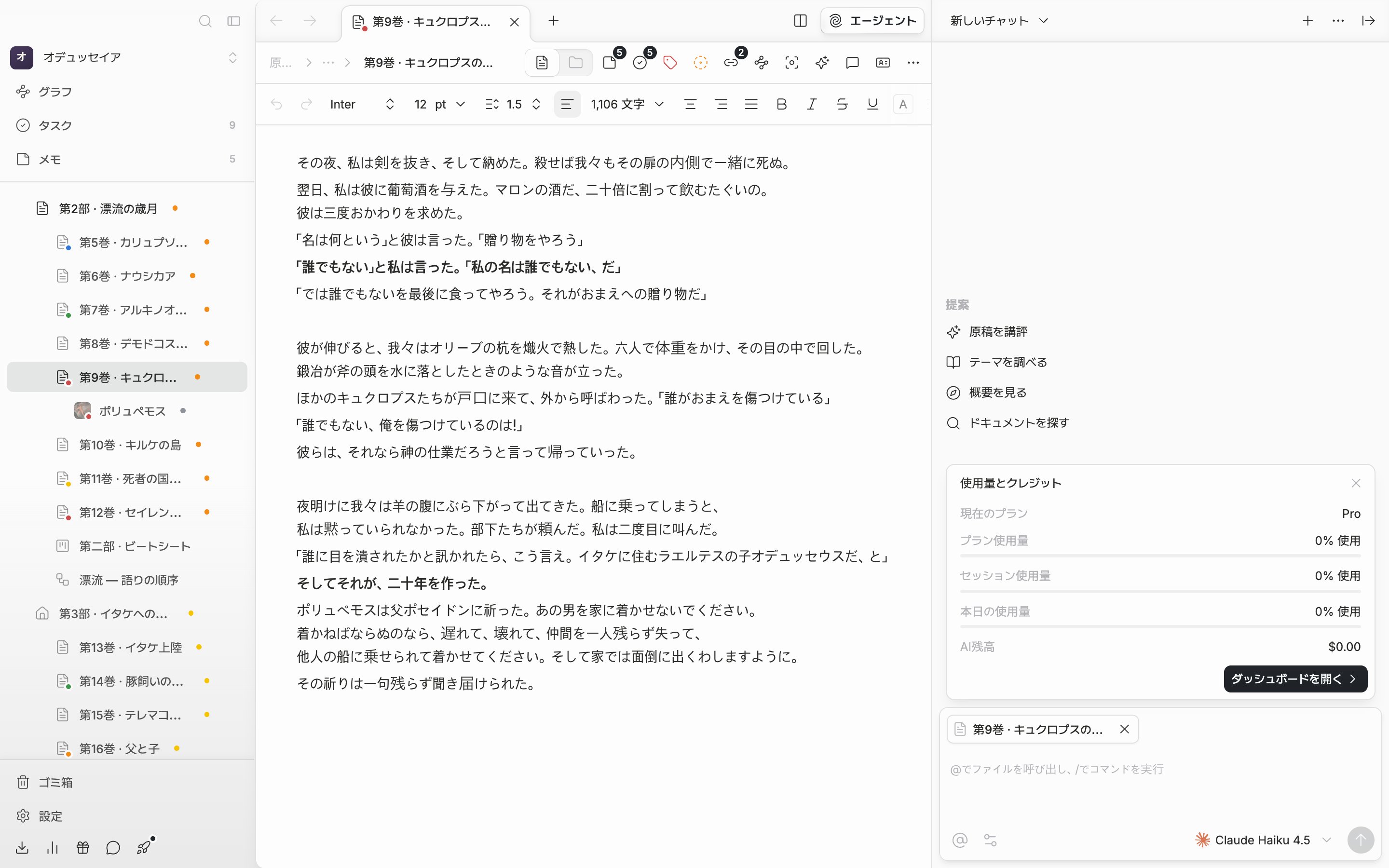Open the ポリュペモス character card
The height and width of the screenshot is (868, 1389).
click(127, 411)
